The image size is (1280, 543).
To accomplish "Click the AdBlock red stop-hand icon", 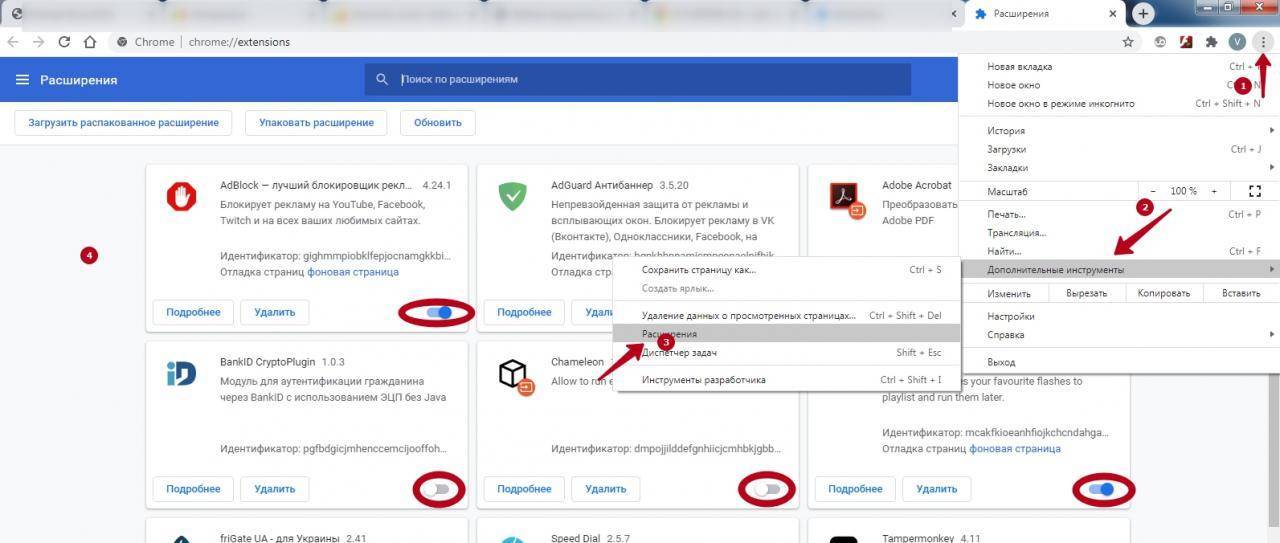I will point(182,197).
